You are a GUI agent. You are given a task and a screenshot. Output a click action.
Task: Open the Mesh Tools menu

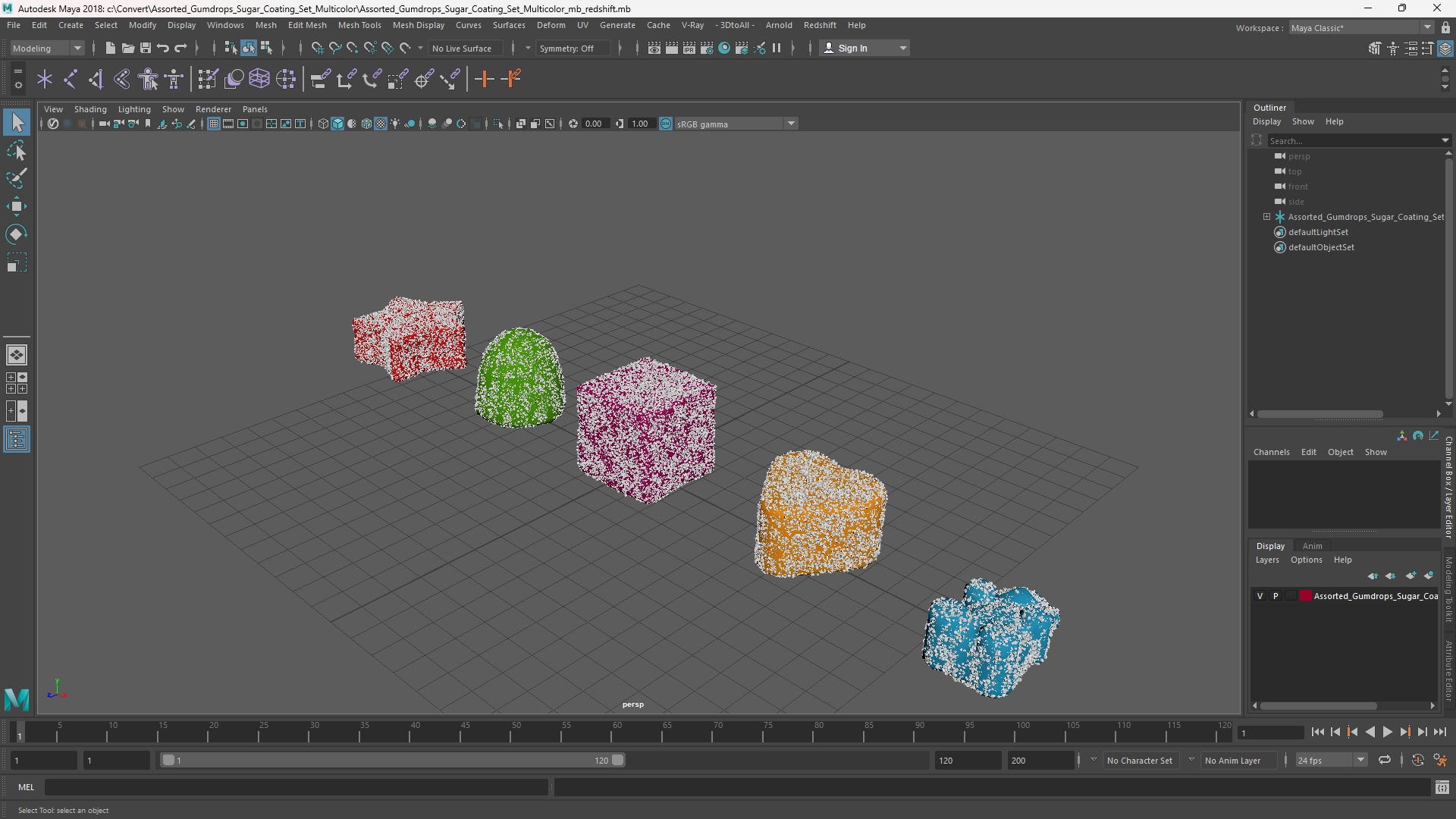(359, 25)
